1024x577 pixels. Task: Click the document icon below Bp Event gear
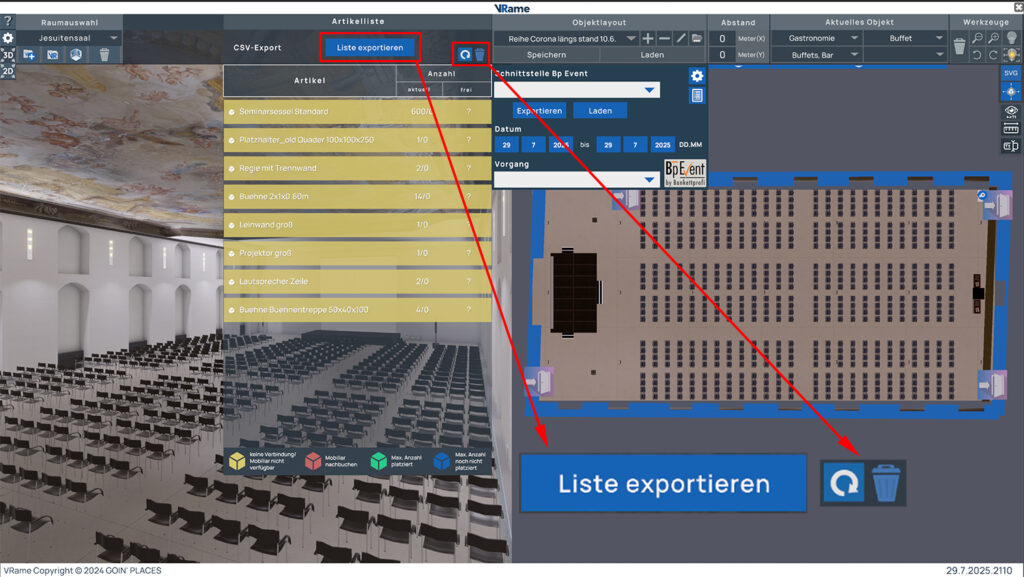coord(697,95)
